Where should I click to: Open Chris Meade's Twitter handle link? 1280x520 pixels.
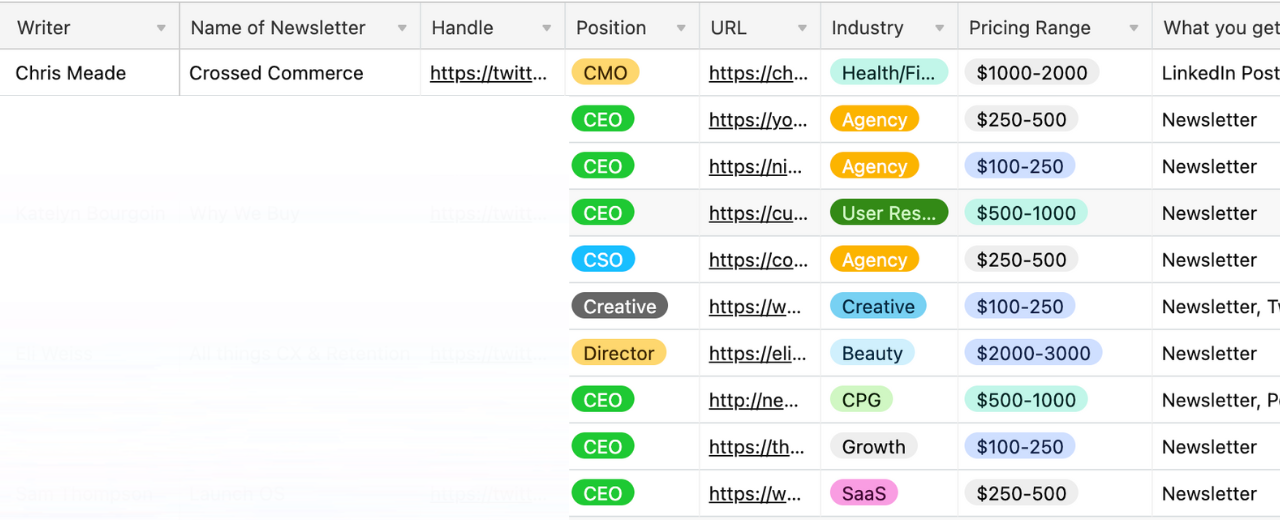point(489,73)
